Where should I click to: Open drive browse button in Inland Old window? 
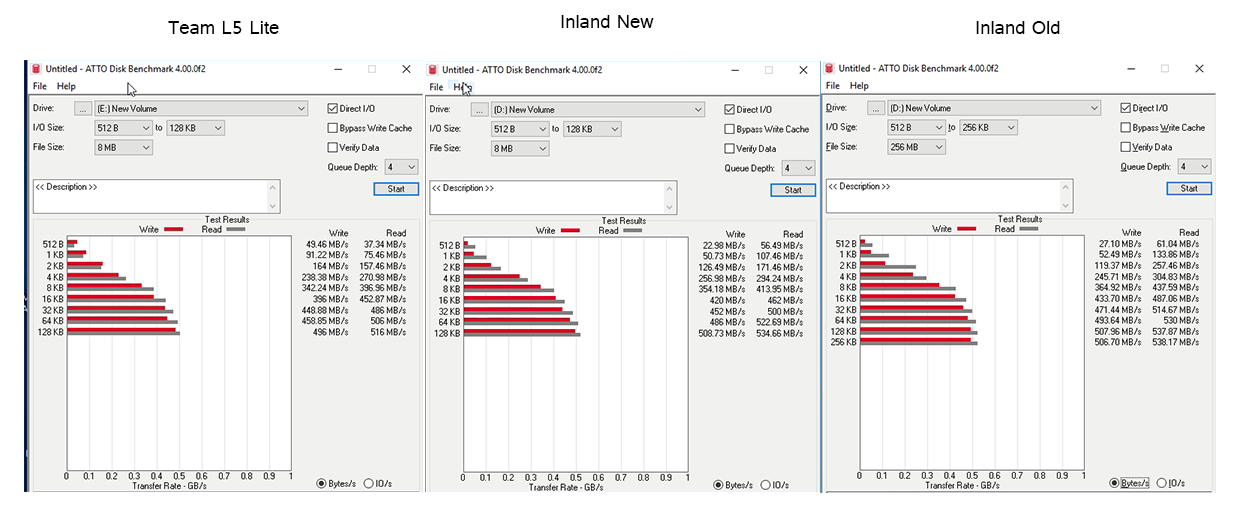coord(876,107)
